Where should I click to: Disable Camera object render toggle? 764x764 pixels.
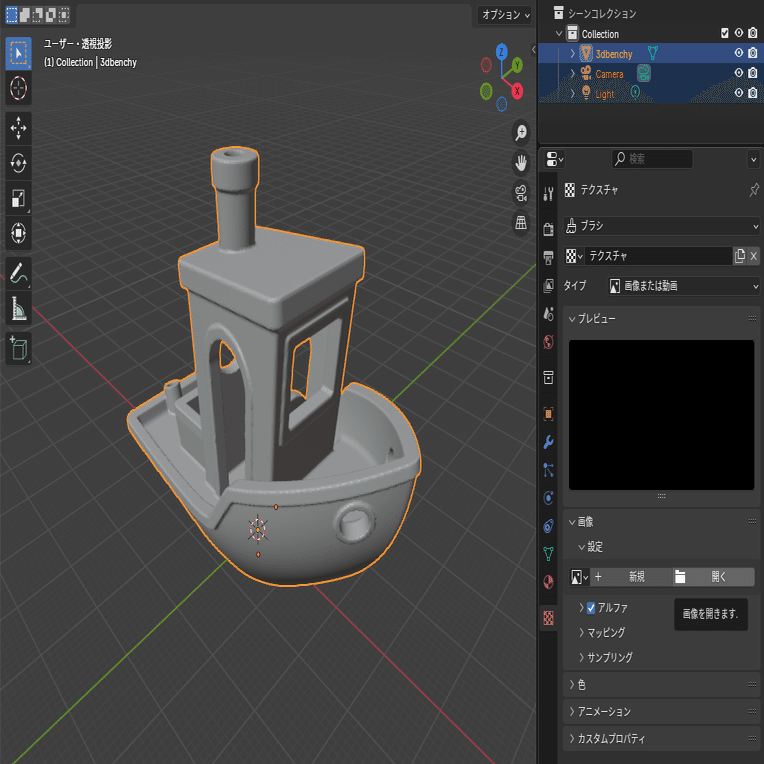(753, 73)
